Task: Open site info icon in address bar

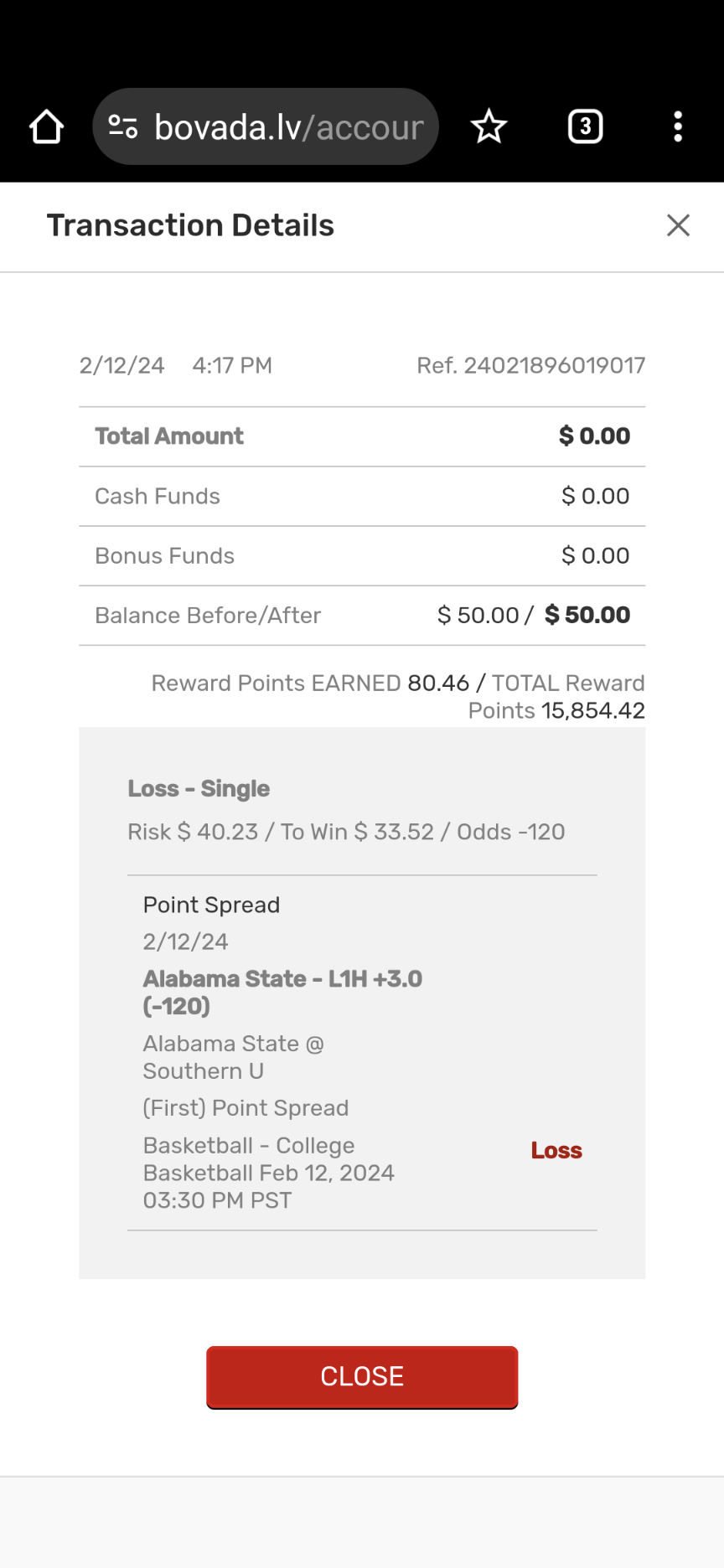Action: 123,127
